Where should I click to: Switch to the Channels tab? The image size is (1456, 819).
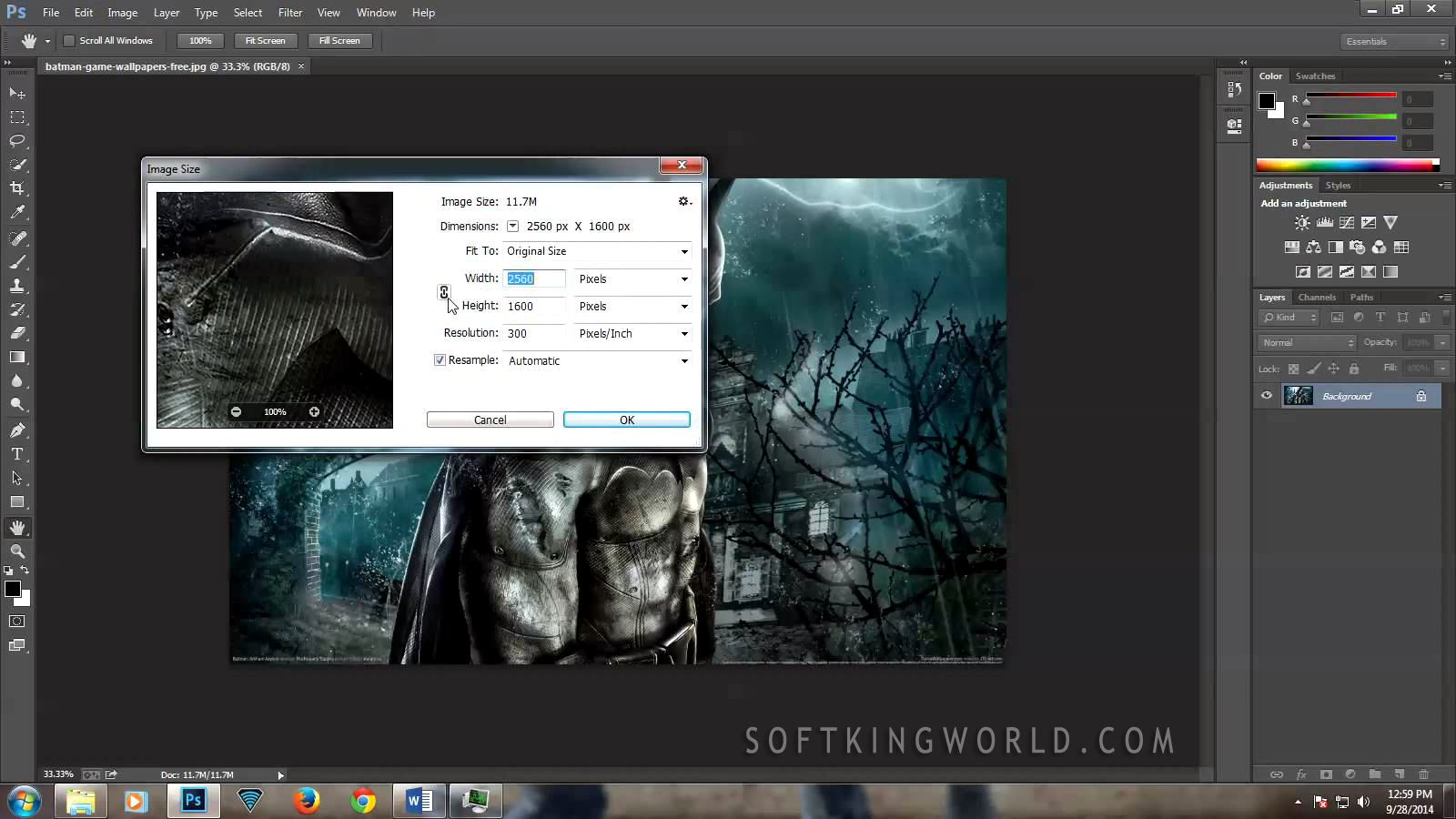coord(1317,298)
